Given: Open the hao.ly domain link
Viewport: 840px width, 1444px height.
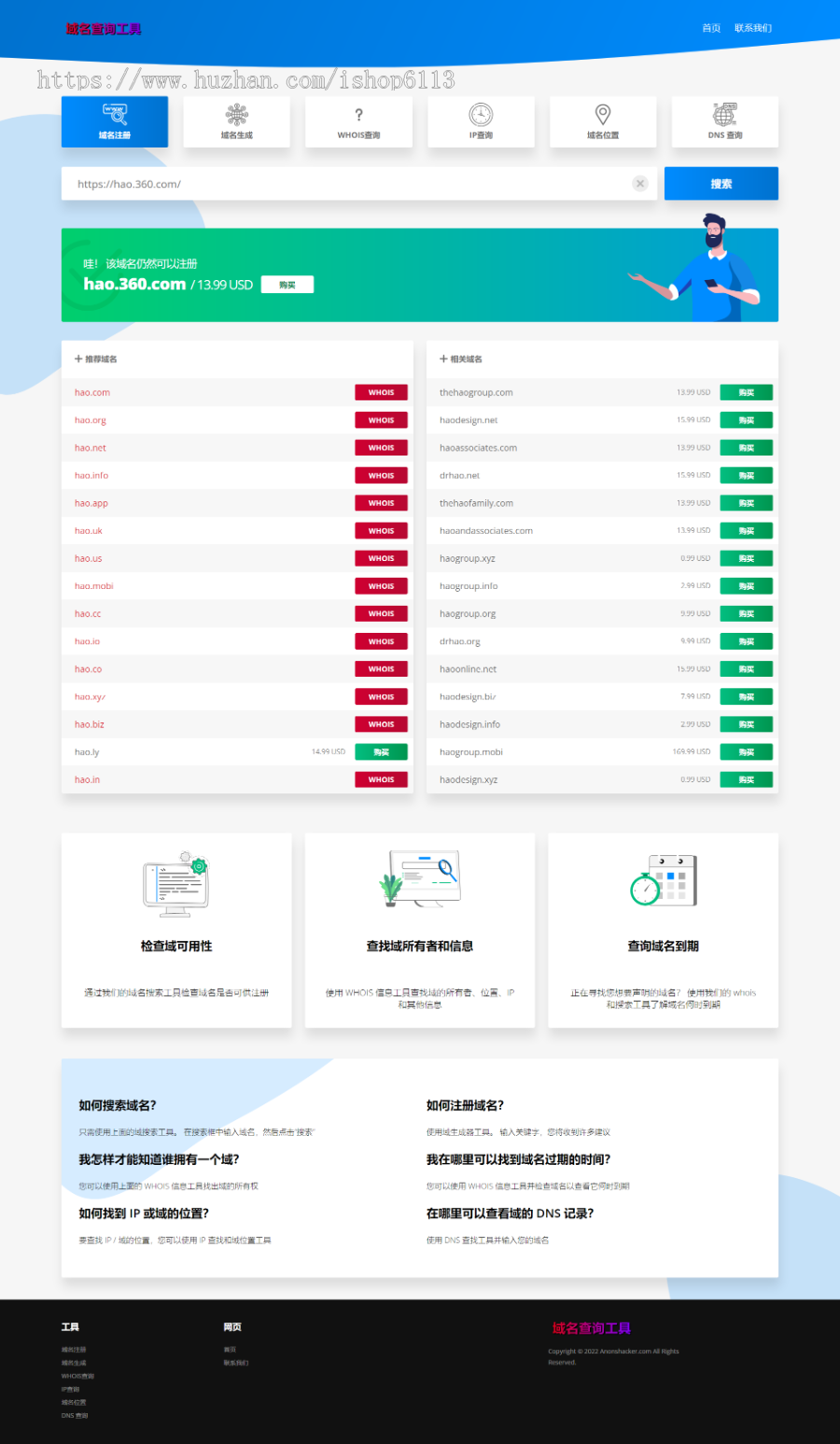Looking at the screenshot, I should 87,752.
